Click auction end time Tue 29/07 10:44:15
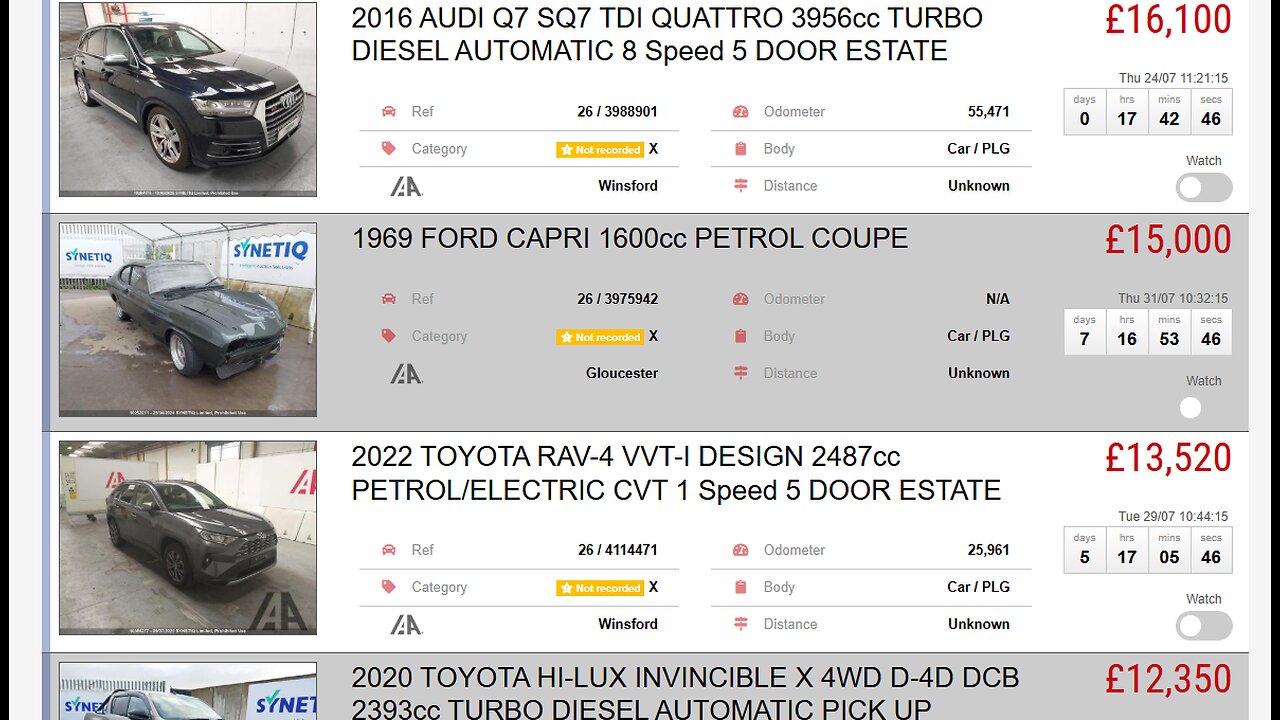Viewport: 1280px width, 720px height. pyautogui.click(x=1173, y=517)
